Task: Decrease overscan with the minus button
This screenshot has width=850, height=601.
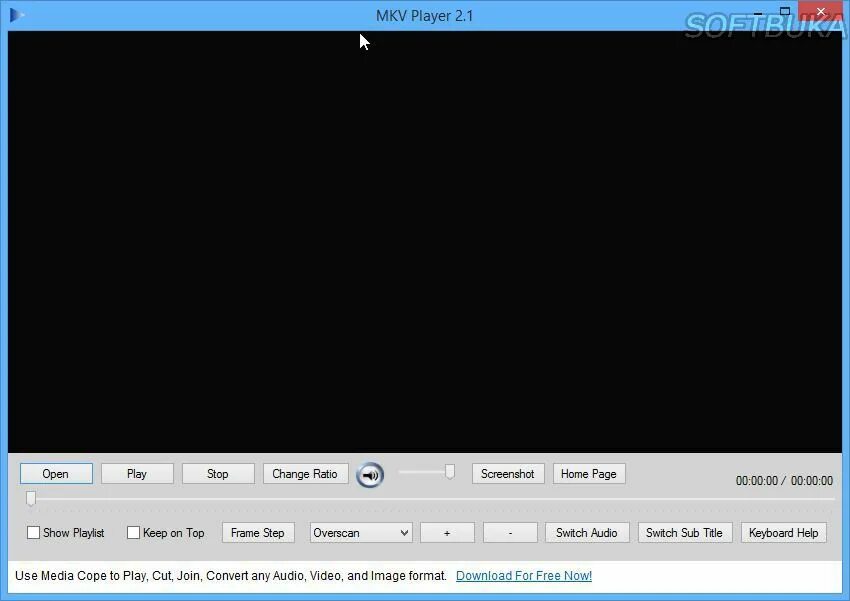Action: pyautogui.click(x=510, y=533)
